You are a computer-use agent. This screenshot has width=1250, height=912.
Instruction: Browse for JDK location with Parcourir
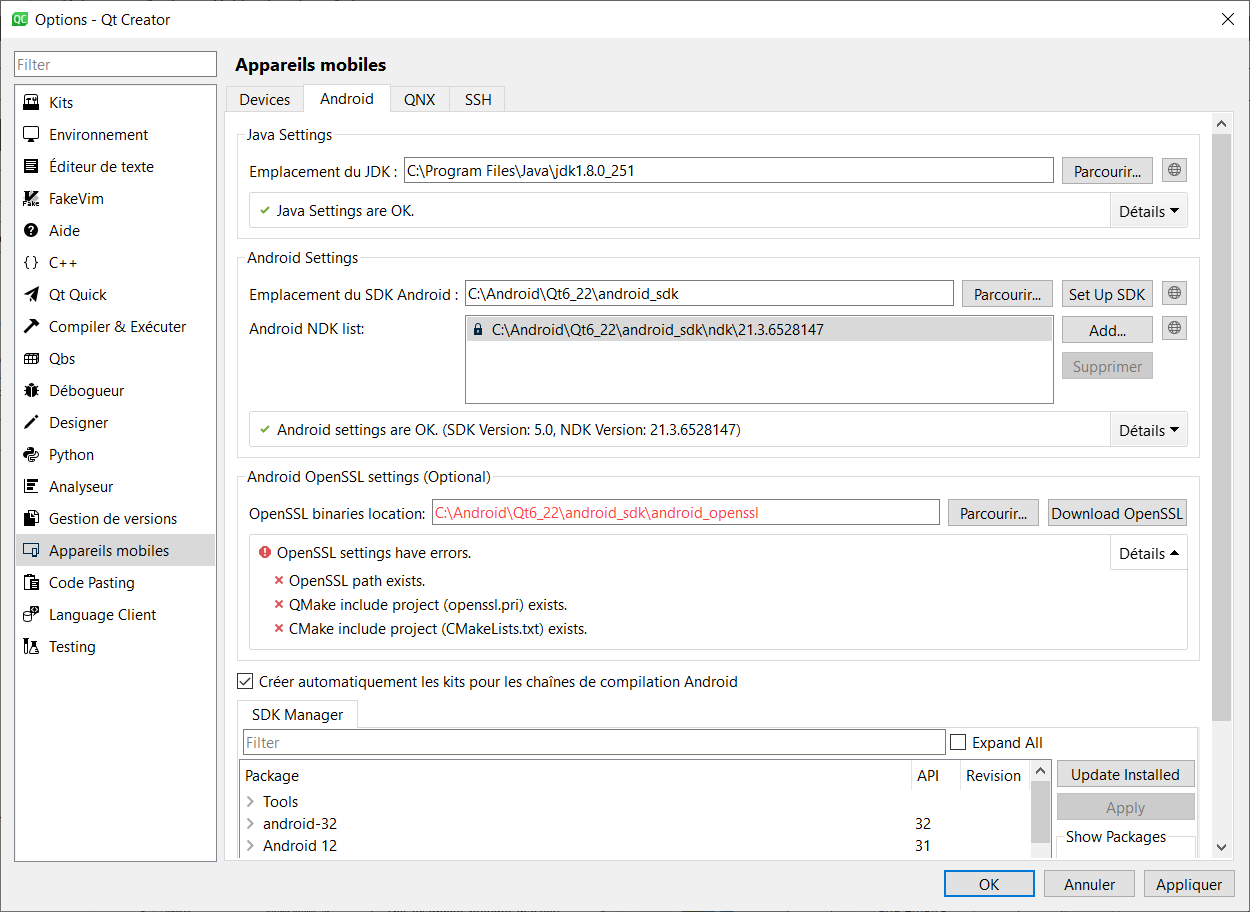click(x=1107, y=171)
